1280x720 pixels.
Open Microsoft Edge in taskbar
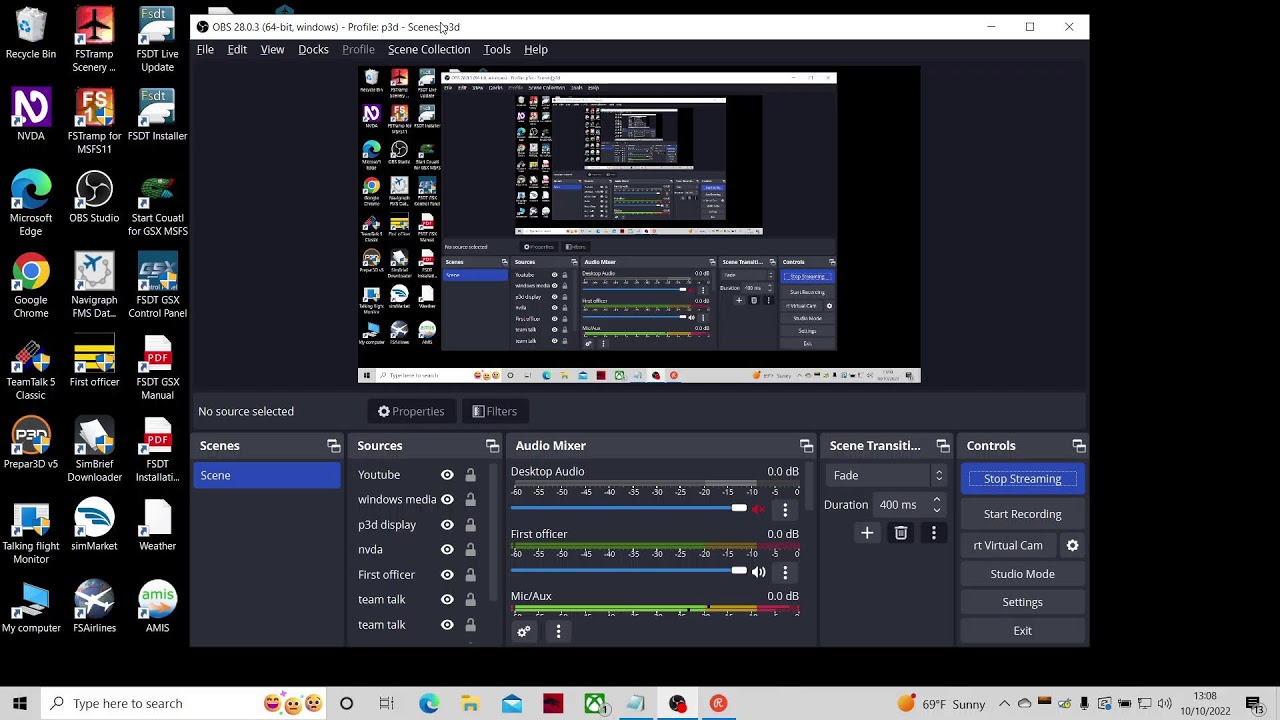pos(429,704)
